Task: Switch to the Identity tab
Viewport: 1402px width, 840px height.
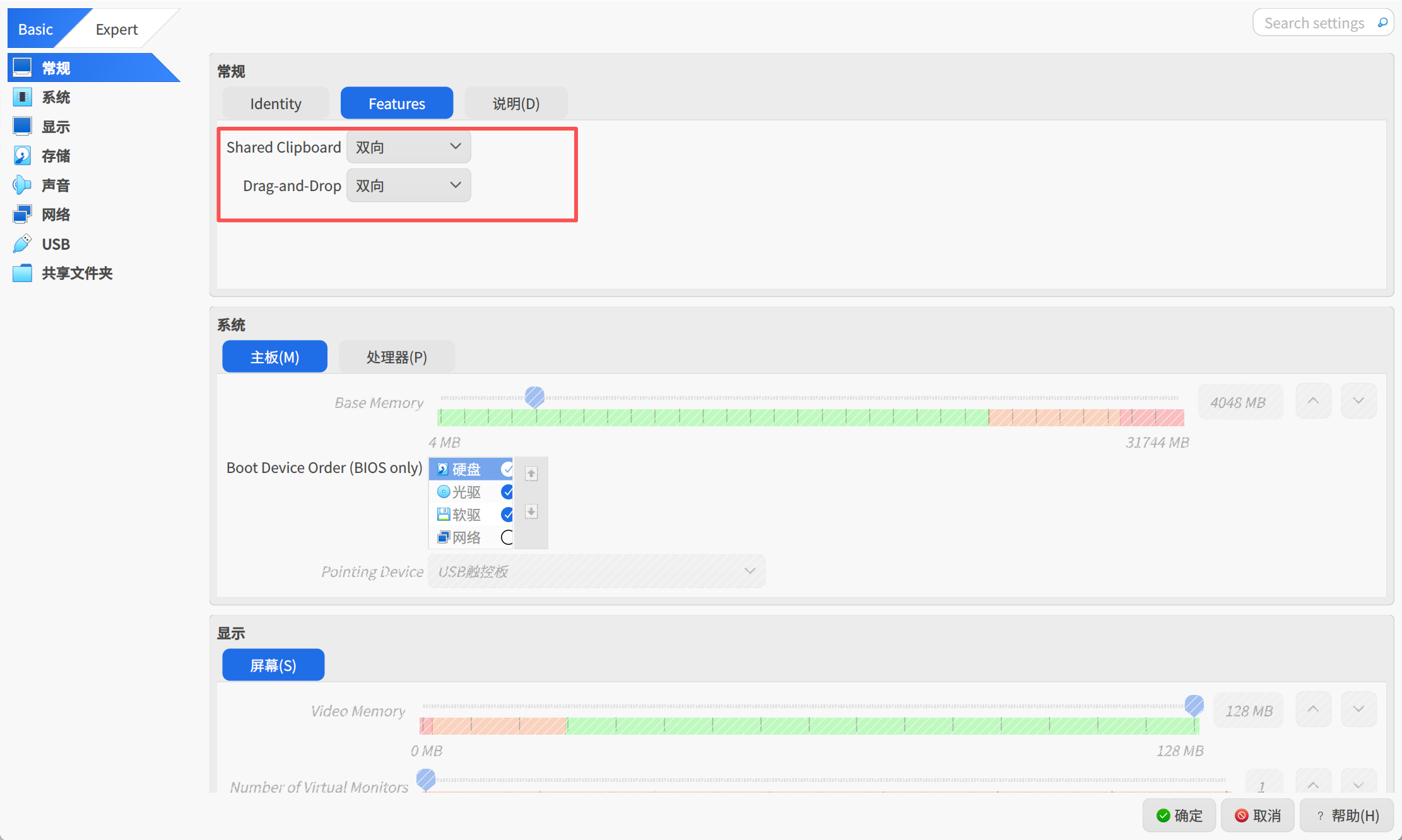Action: click(276, 103)
